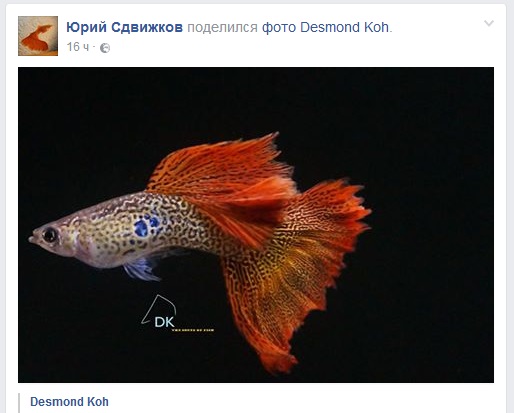The image size is (514, 413).
Task: Click the yellow dotted line under watermark
Action: 193,330
